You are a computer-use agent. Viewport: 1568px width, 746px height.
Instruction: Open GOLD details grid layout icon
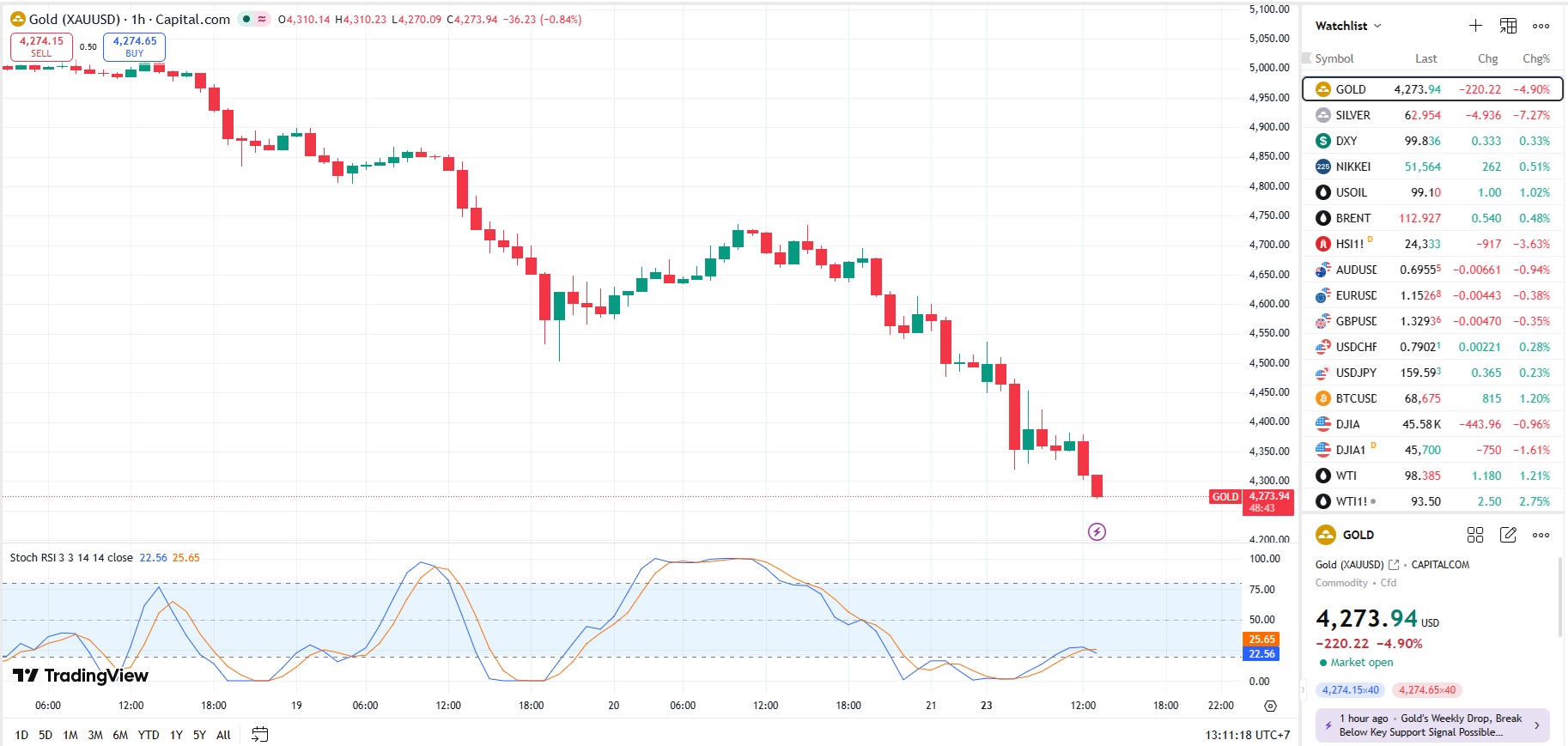pos(1475,535)
